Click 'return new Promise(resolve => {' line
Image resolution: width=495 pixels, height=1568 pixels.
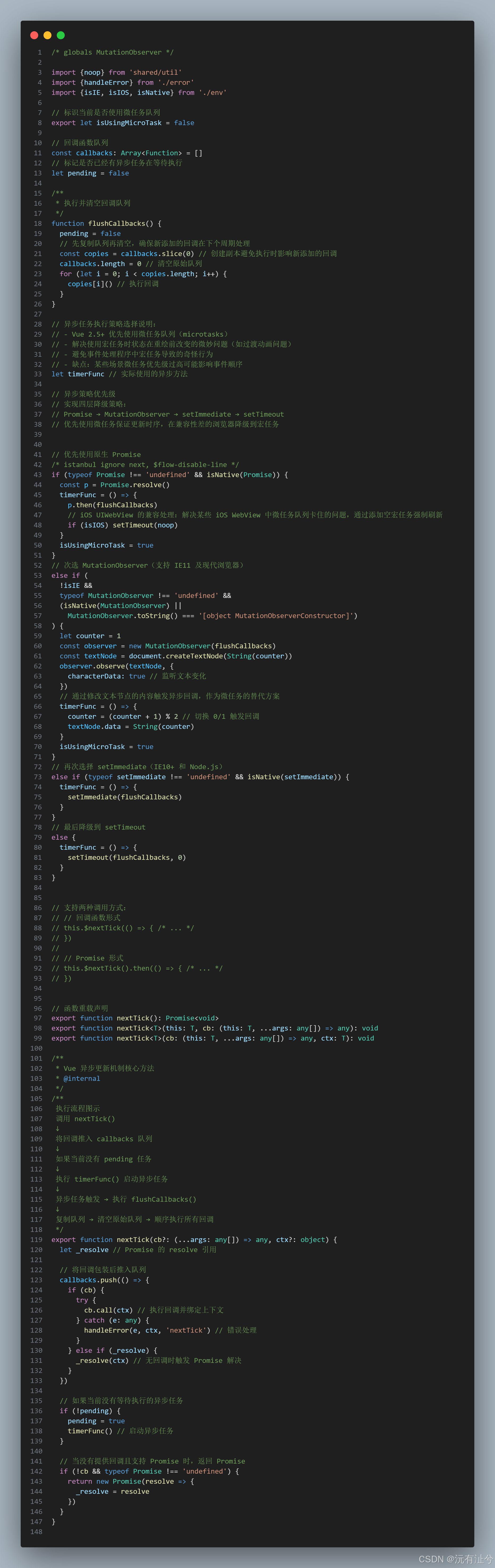click(x=131, y=1481)
